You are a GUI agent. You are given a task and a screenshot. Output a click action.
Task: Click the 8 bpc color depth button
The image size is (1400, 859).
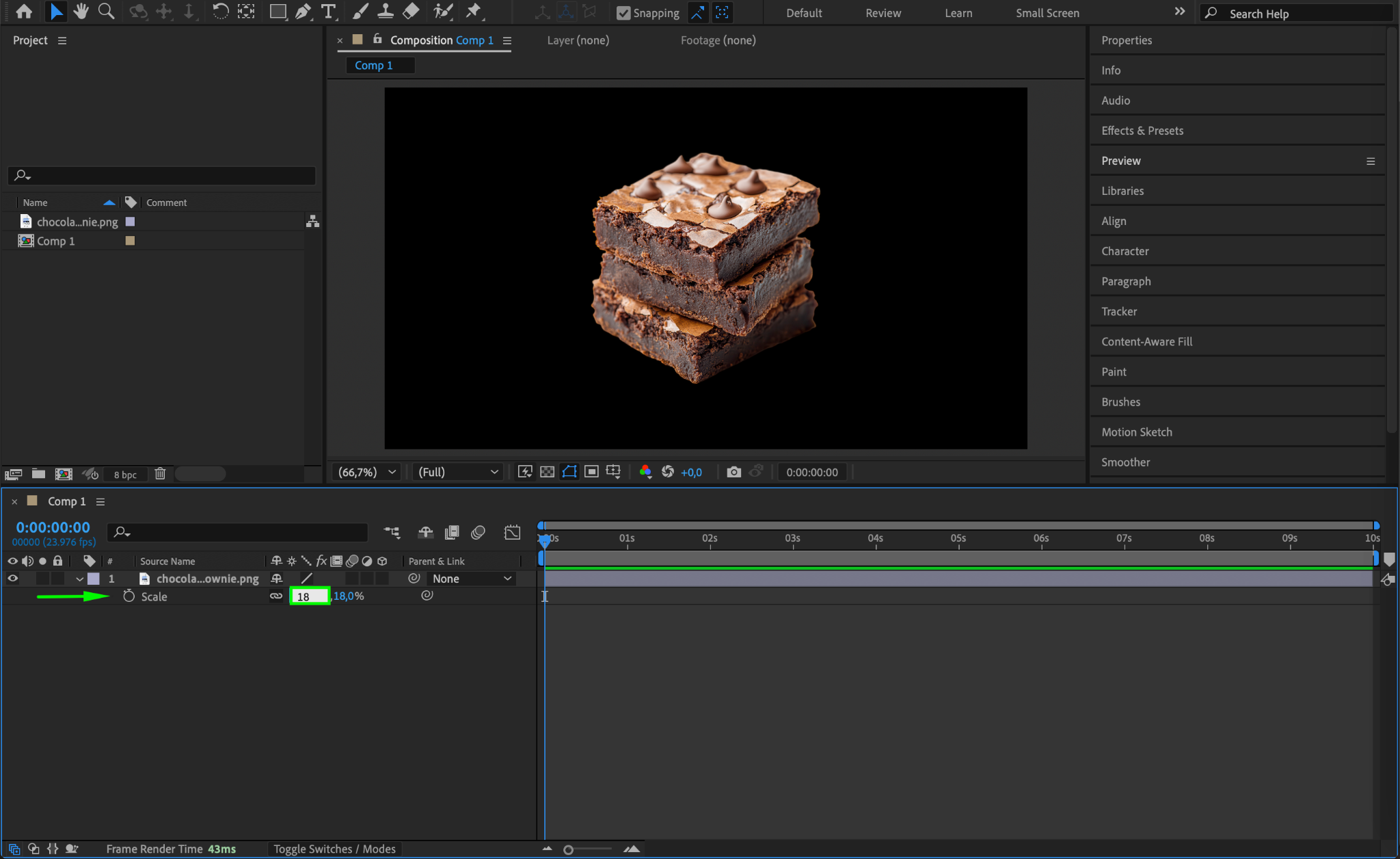[125, 475]
